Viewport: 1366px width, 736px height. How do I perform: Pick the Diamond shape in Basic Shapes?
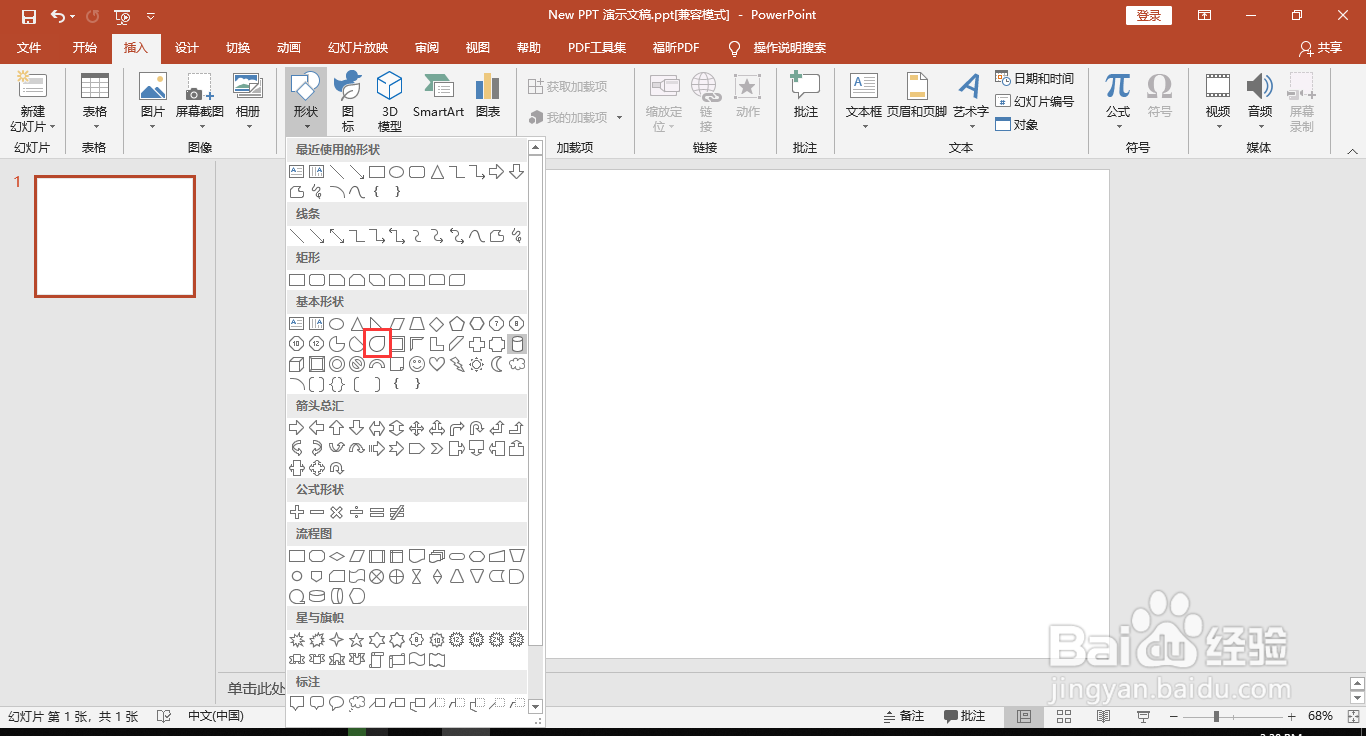[x=437, y=324]
